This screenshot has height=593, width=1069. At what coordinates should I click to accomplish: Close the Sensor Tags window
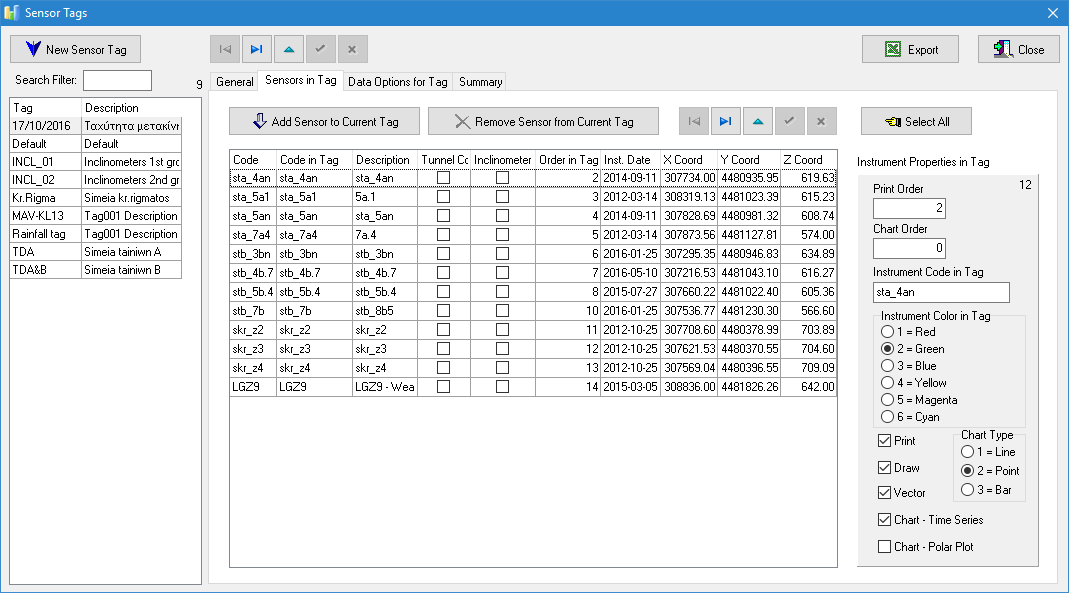(1053, 13)
